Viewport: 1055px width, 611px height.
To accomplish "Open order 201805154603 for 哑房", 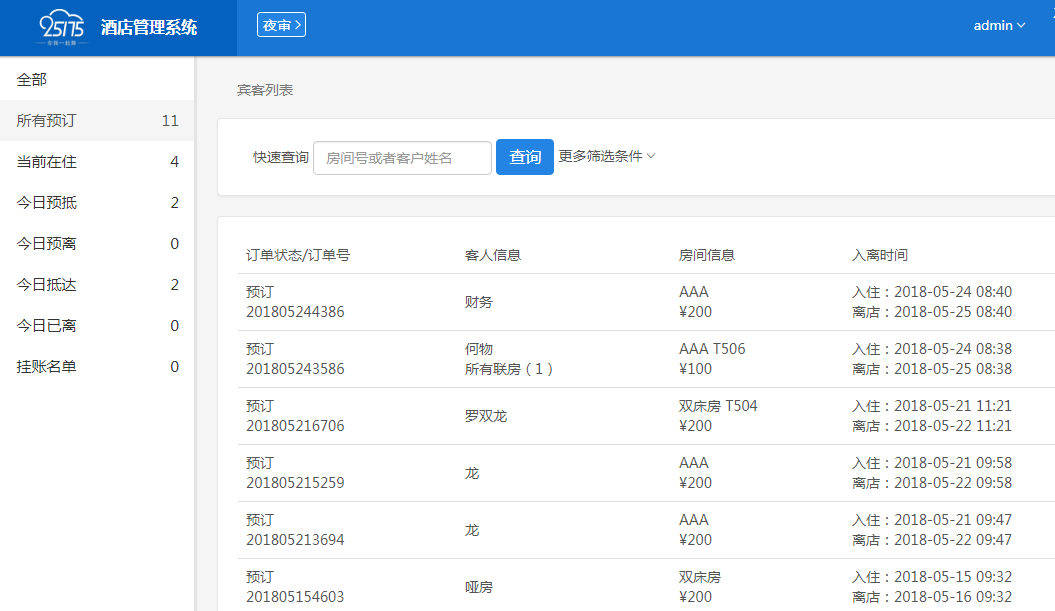I will point(295,597).
